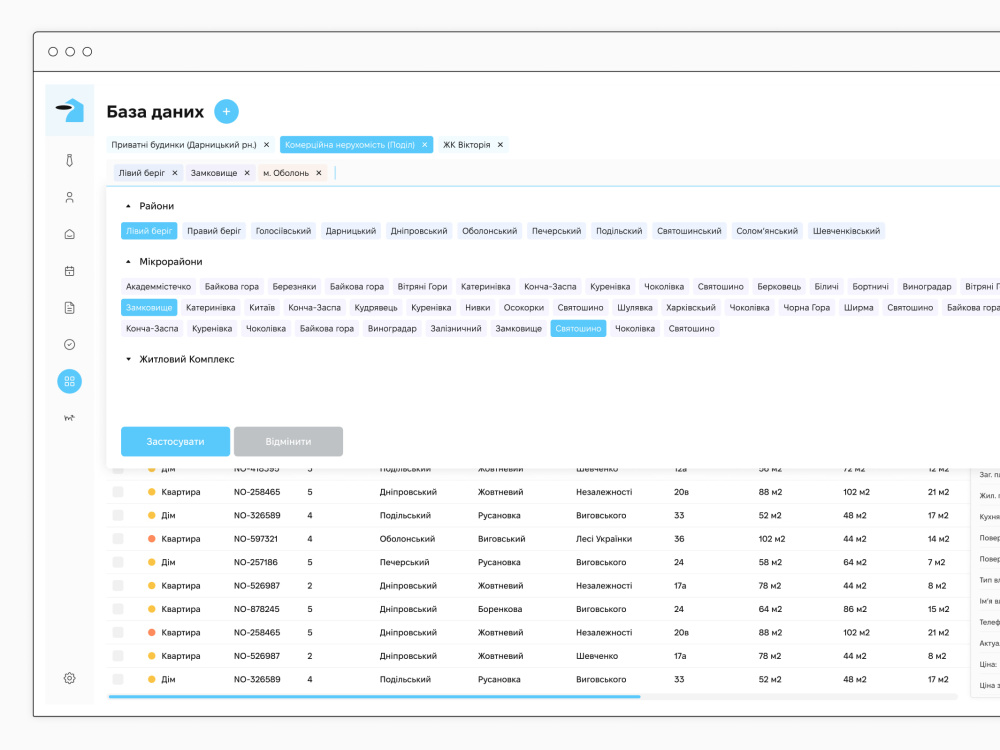Select the Шулявка microdistrict chip
Image resolution: width=1000 pixels, height=750 pixels.
point(635,307)
